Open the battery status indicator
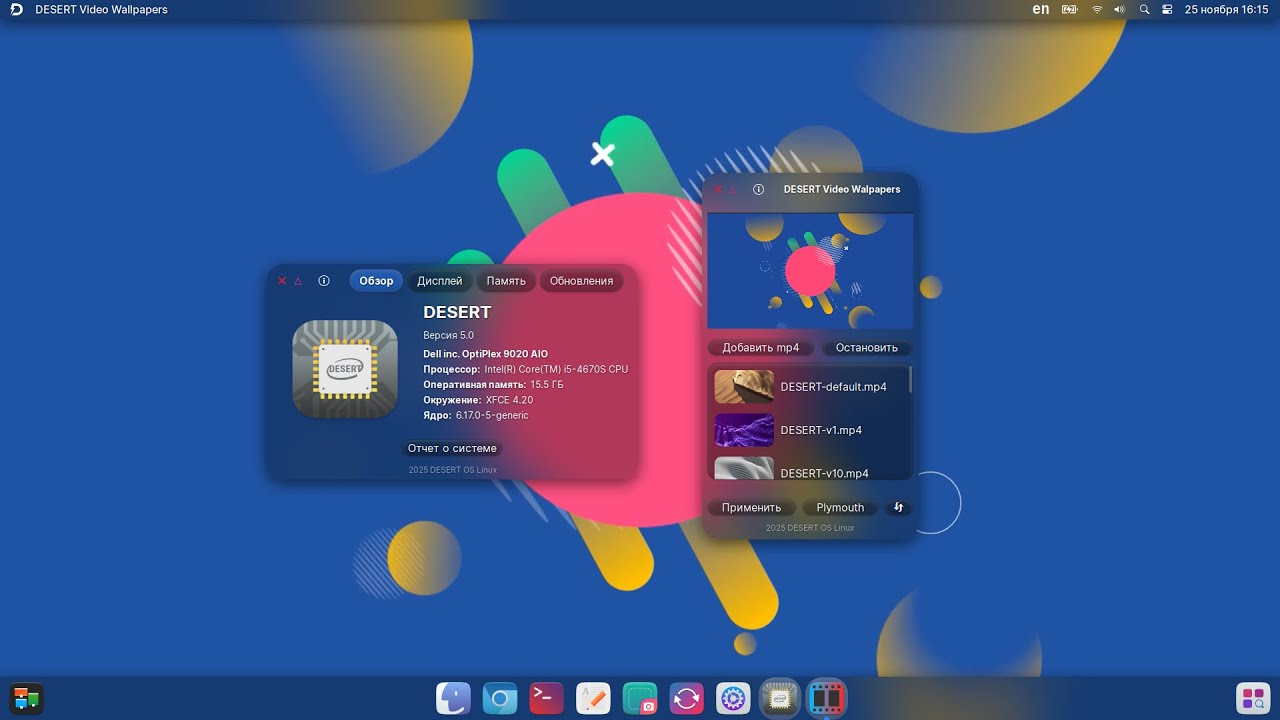The width and height of the screenshot is (1280, 720). pos(1070,9)
